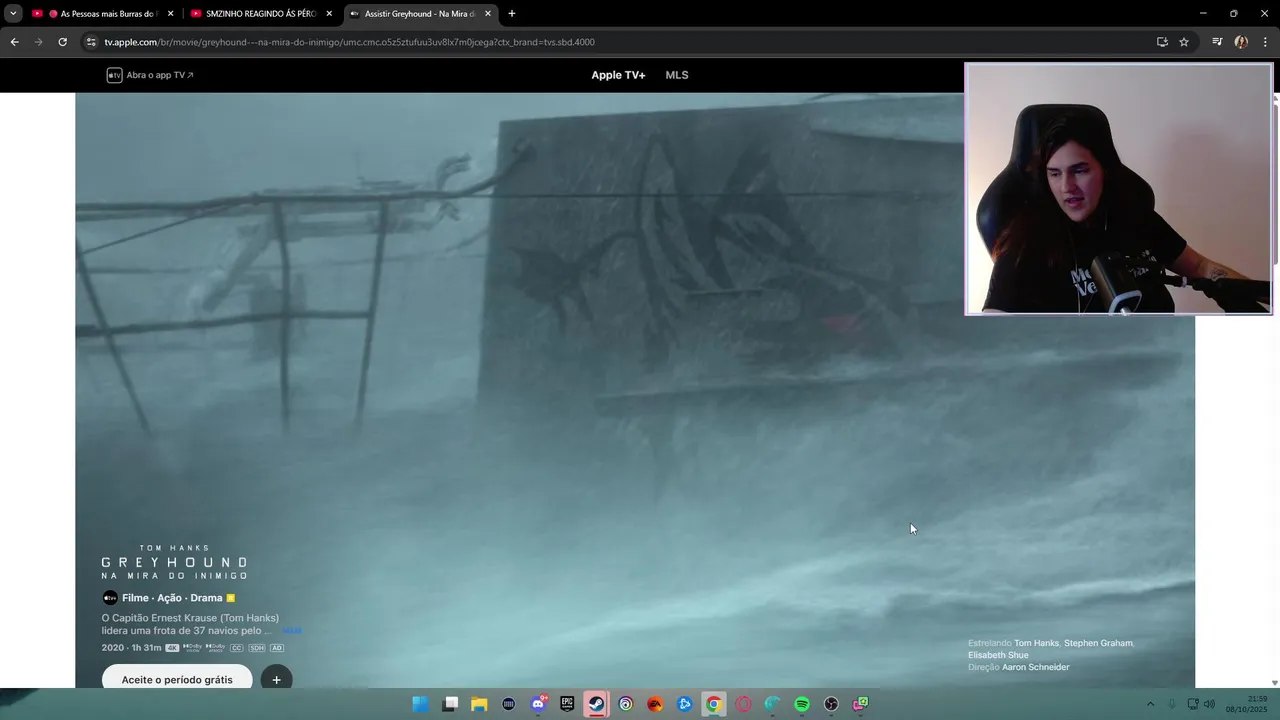Close the 'SMZINHO REAGINDO' tab
This screenshot has height=720, width=1280.
[x=329, y=14]
